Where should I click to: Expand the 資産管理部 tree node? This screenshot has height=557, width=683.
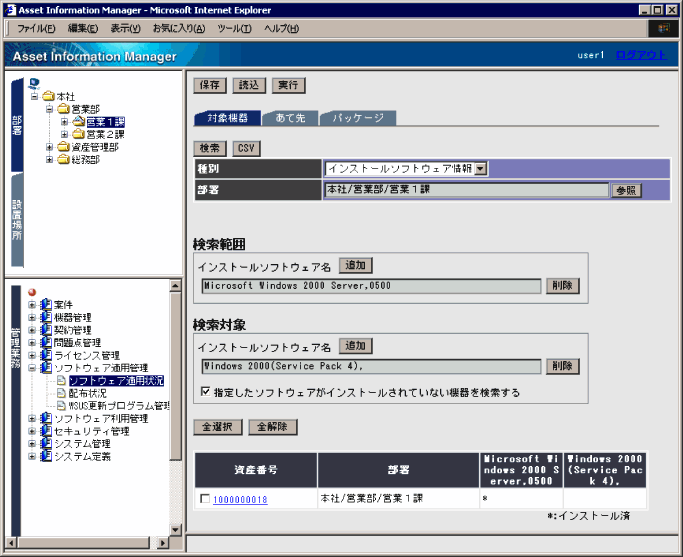[49, 147]
